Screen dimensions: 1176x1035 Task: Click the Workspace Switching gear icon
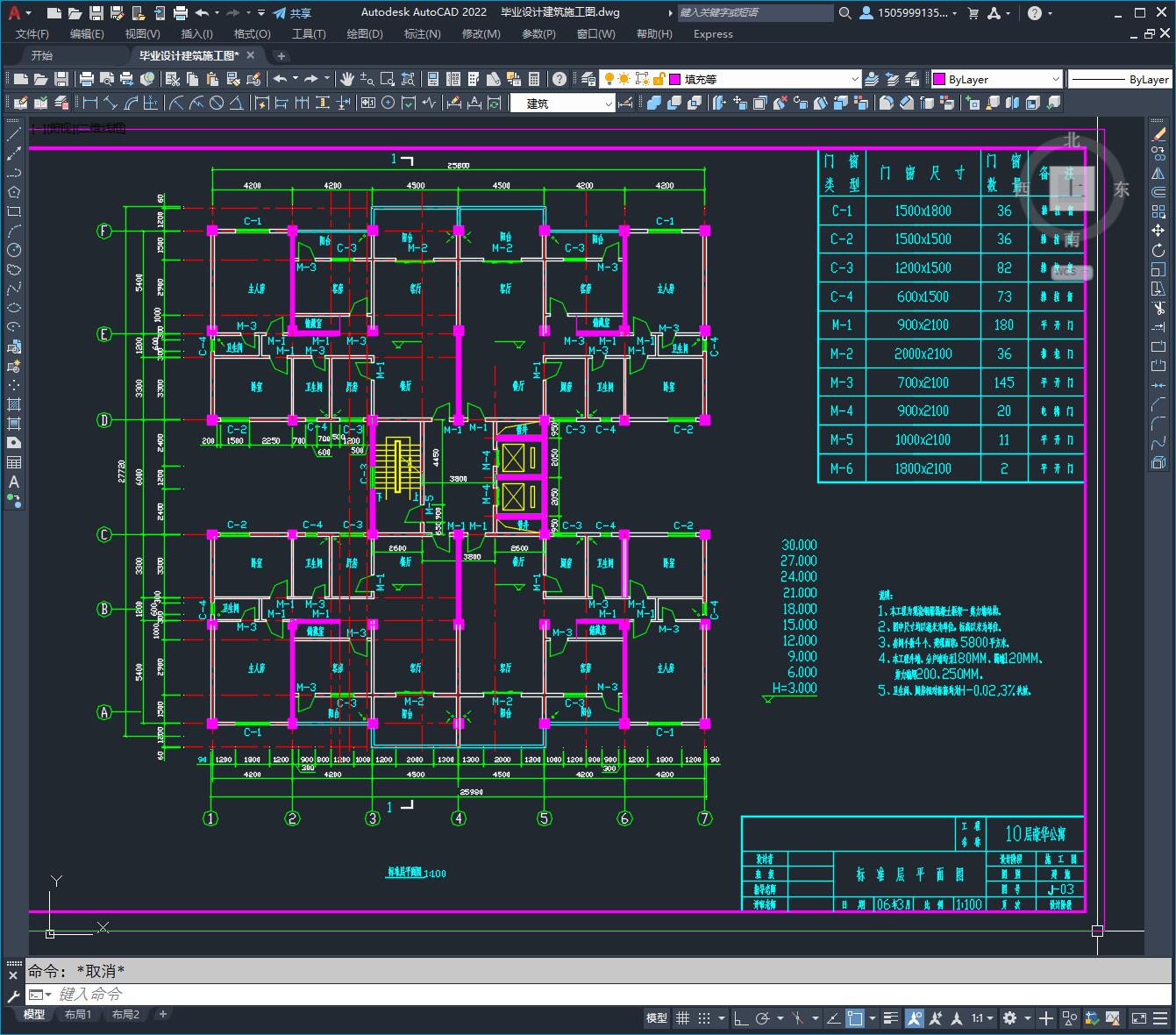(1009, 1018)
